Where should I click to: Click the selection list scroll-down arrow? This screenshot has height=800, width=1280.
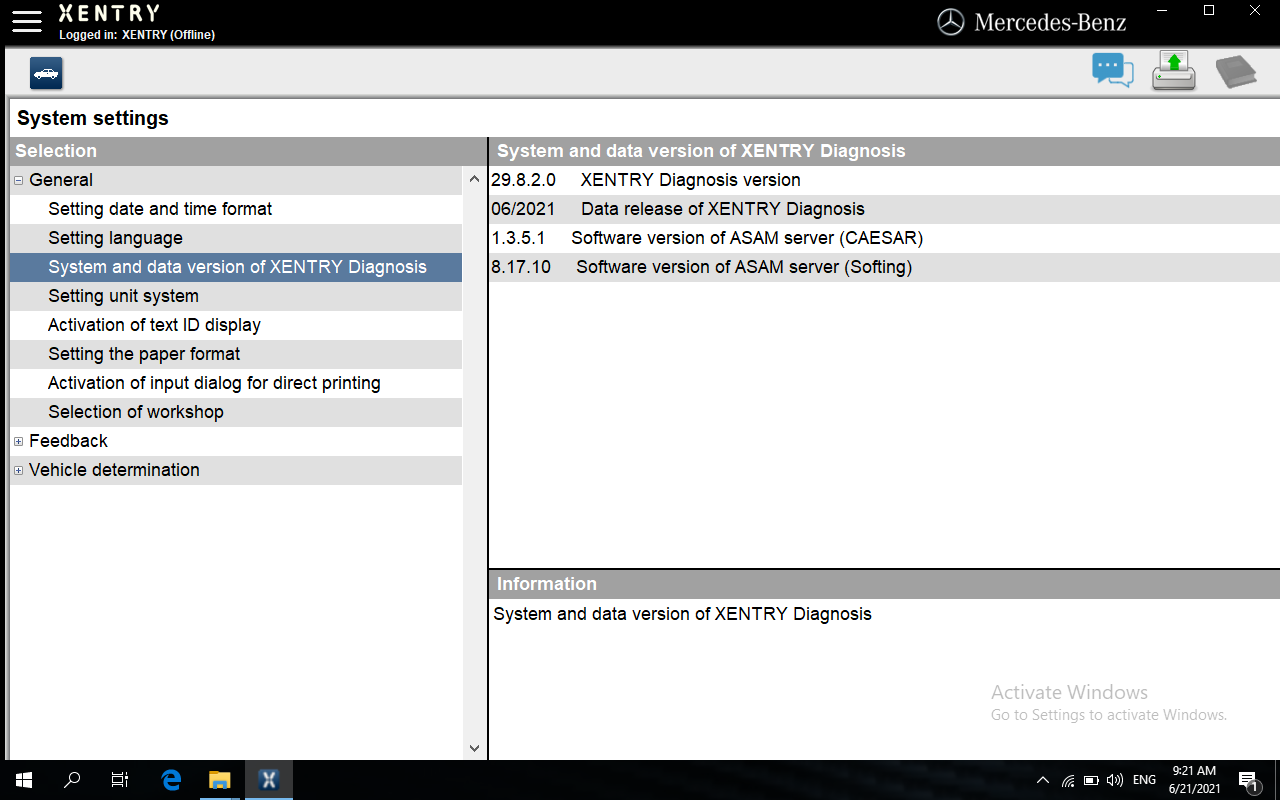pyautogui.click(x=474, y=747)
